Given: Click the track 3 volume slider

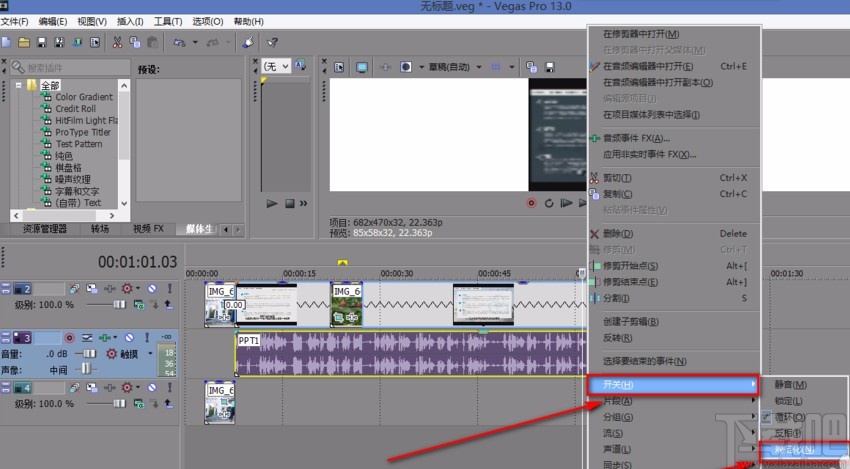Looking at the screenshot, I should tap(88, 353).
